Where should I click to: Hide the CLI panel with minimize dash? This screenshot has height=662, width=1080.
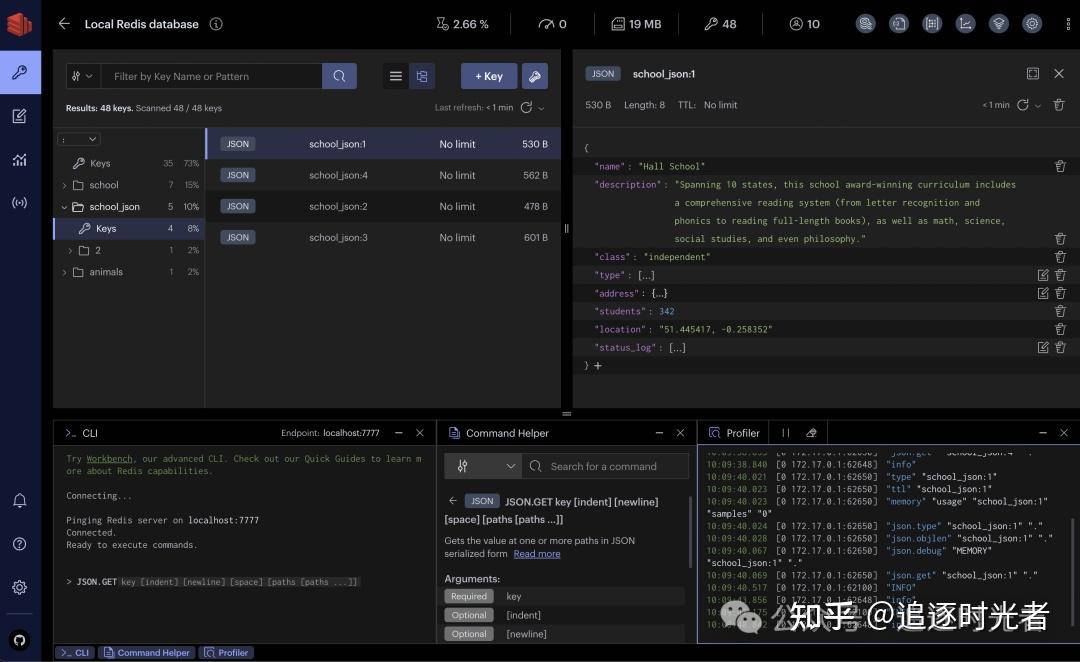coord(399,433)
